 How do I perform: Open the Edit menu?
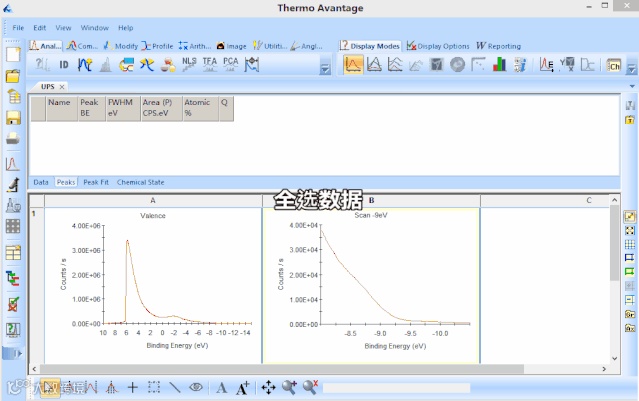pos(40,28)
